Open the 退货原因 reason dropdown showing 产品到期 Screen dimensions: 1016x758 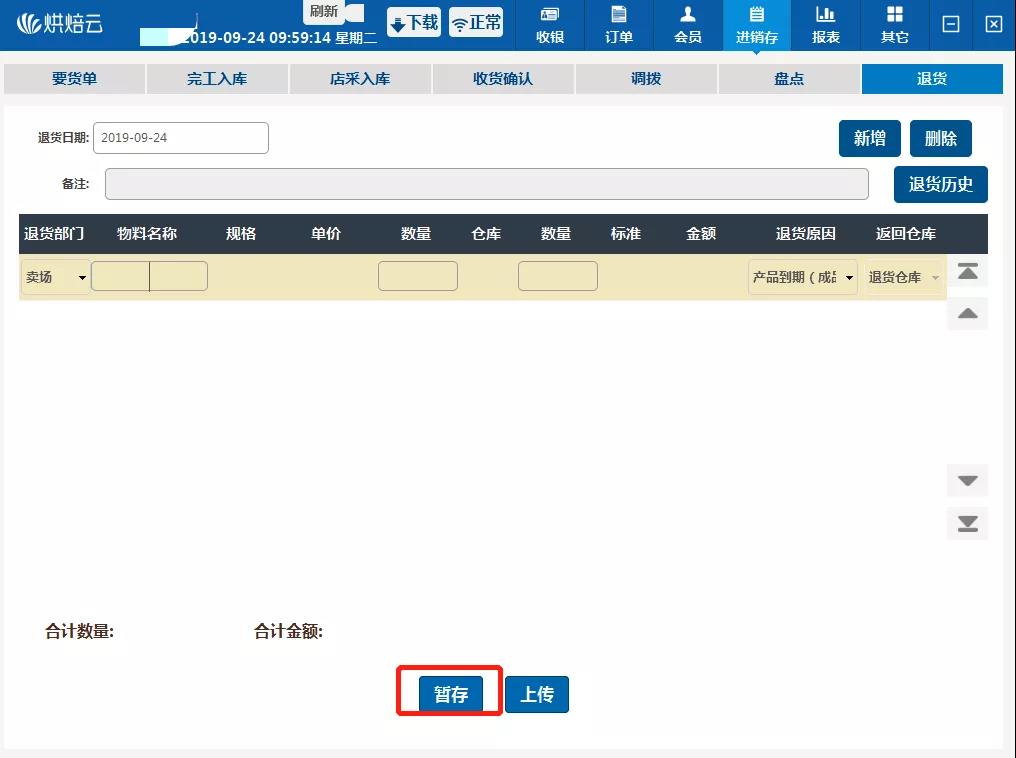click(x=801, y=275)
